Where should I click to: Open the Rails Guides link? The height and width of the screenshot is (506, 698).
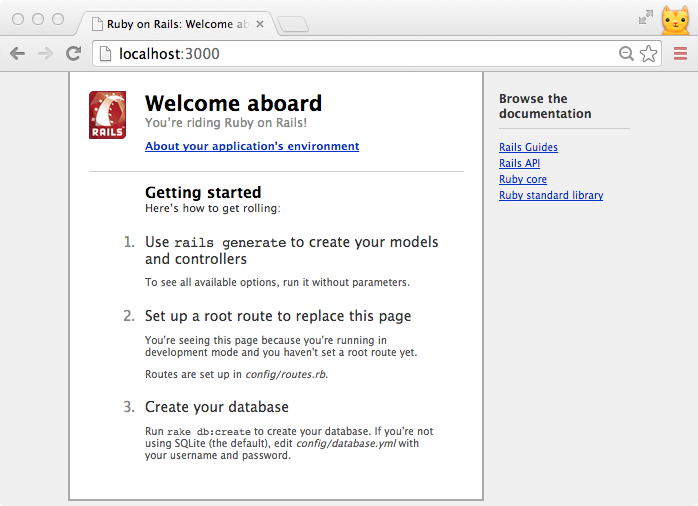(x=528, y=147)
